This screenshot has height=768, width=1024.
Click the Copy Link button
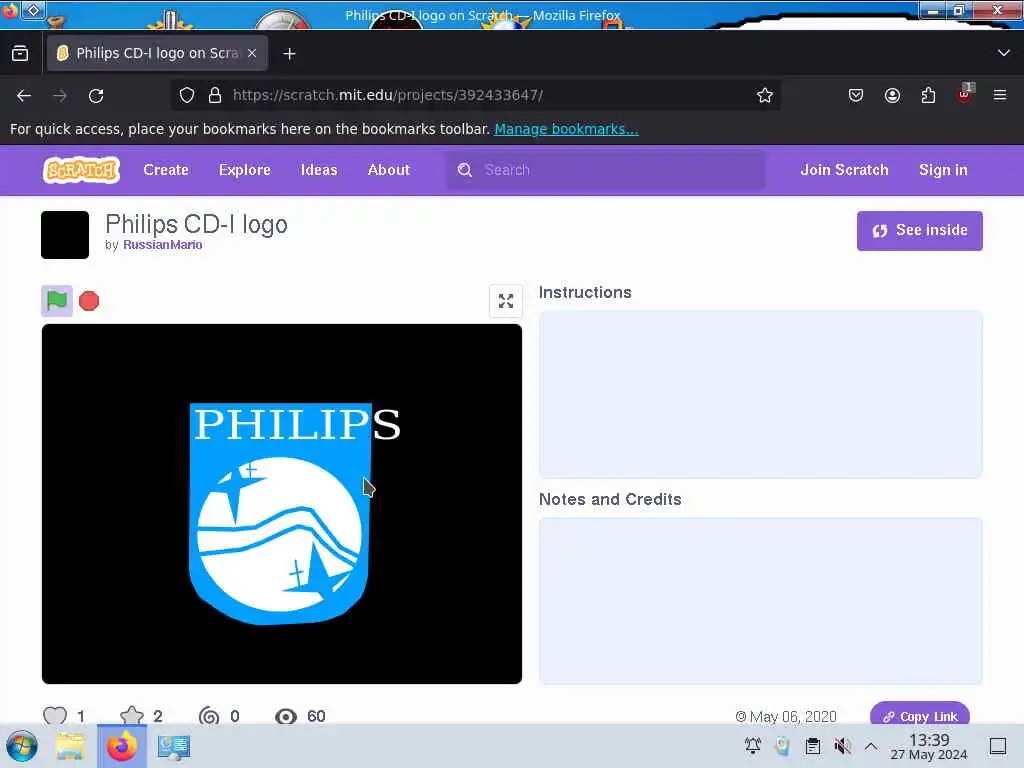(x=920, y=716)
